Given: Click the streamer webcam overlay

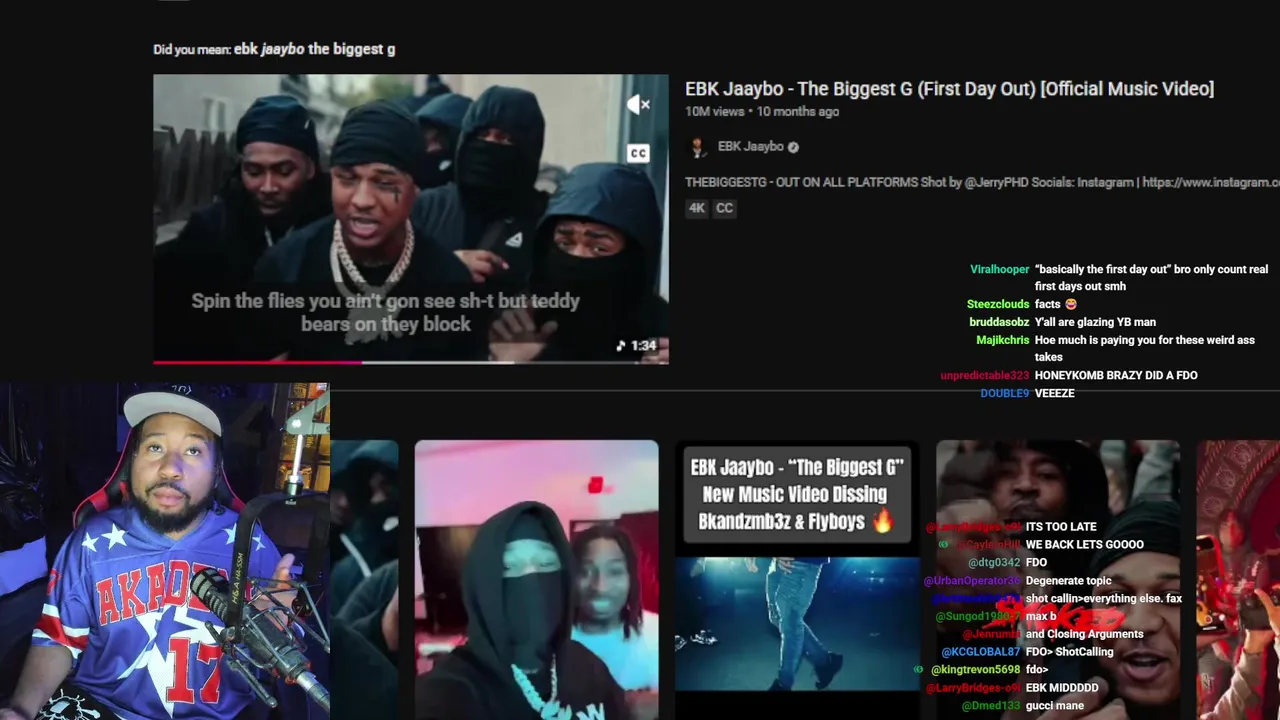Looking at the screenshot, I should [x=165, y=551].
